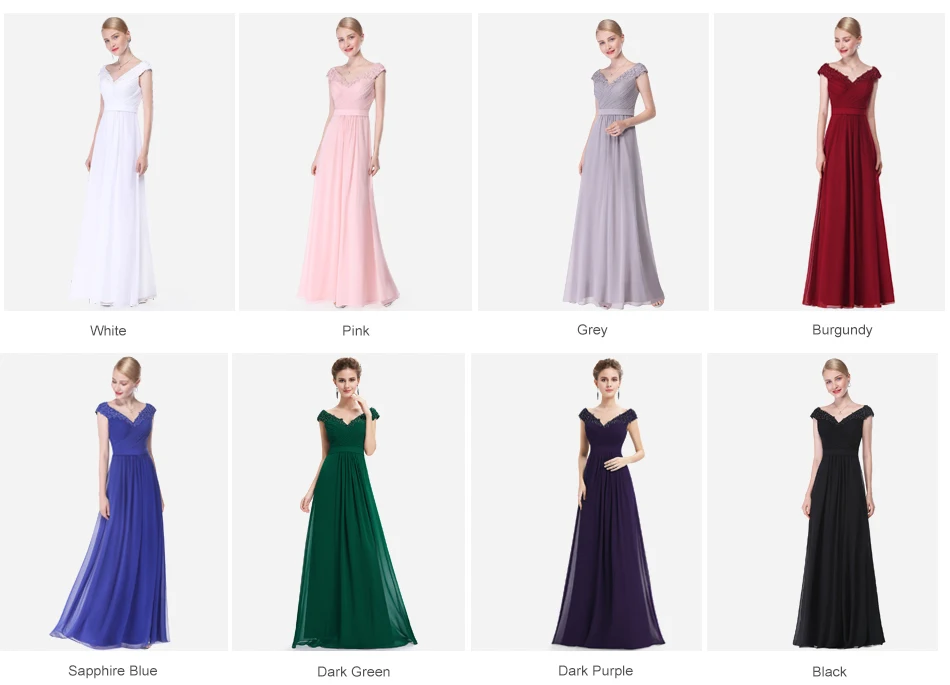The image size is (950, 685).
Task: Select the Grey text label
Action: tap(592, 330)
